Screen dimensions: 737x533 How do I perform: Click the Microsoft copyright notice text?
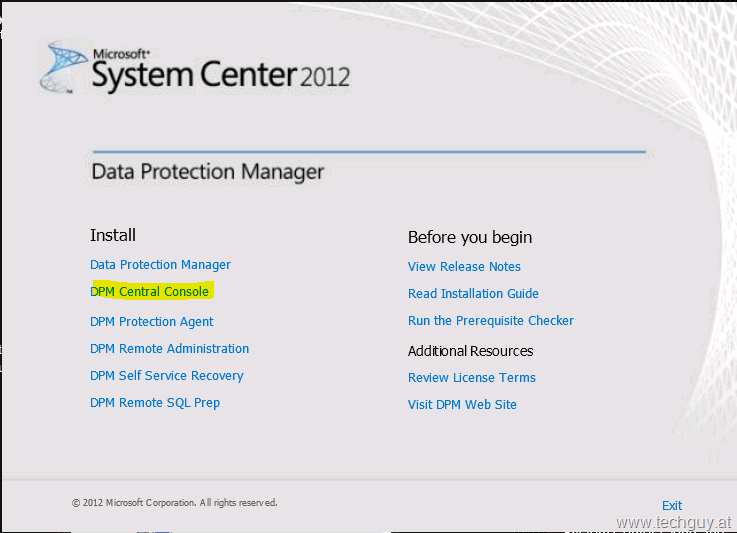coord(174,503)
